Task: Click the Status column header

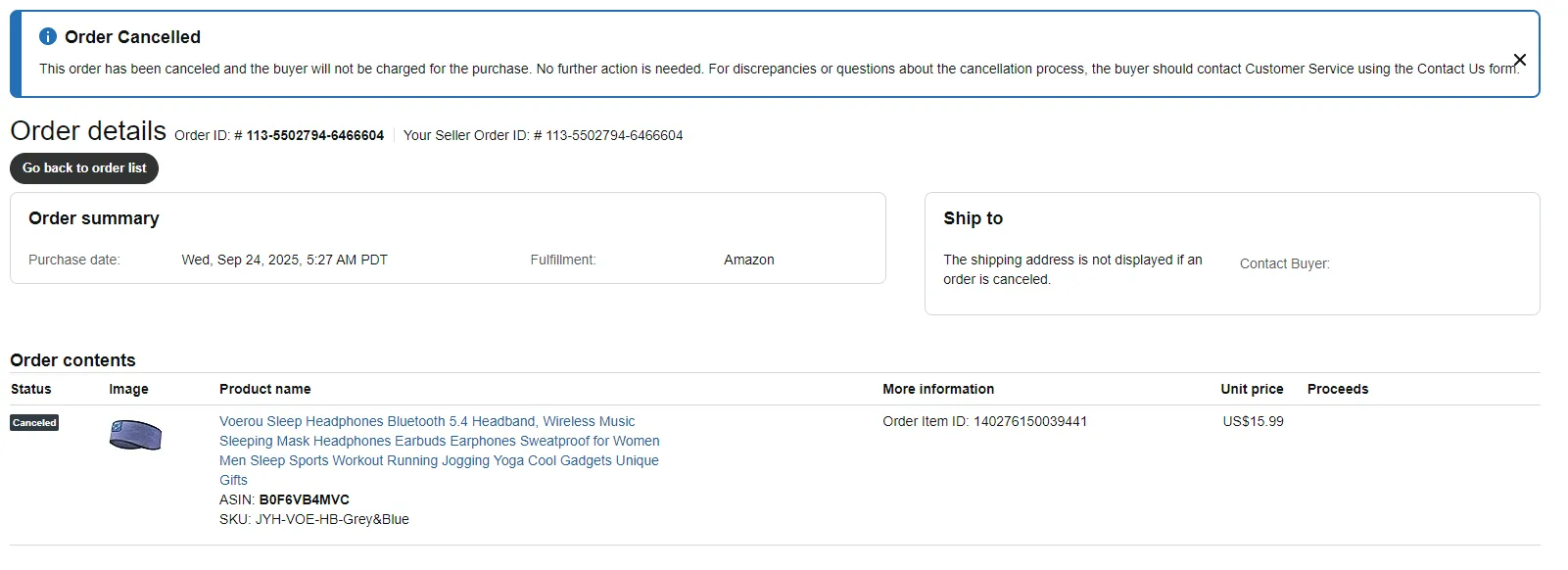Action: [31, 389]
